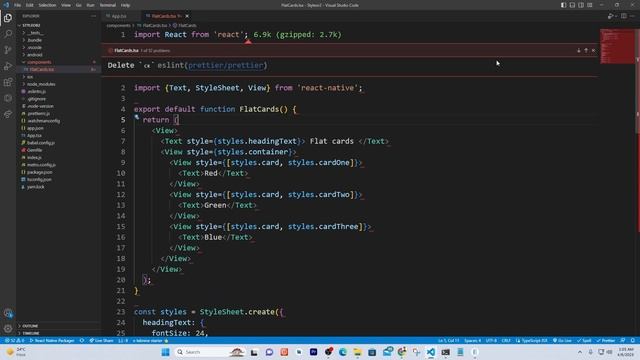This screenshot has height=360, width=640.
Task: Split the editor to the right
Action: [x=624, y=16]
